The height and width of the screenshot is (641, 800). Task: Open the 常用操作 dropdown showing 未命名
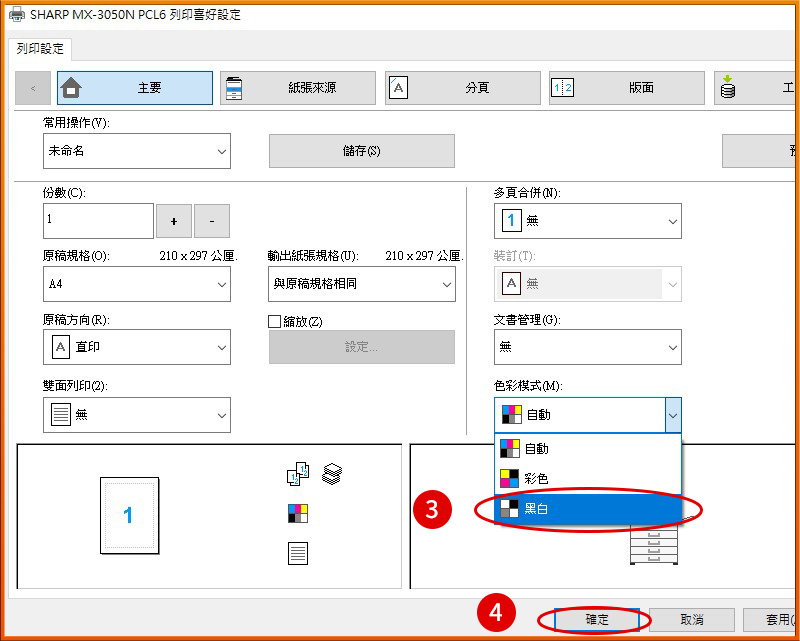(137, 151)
